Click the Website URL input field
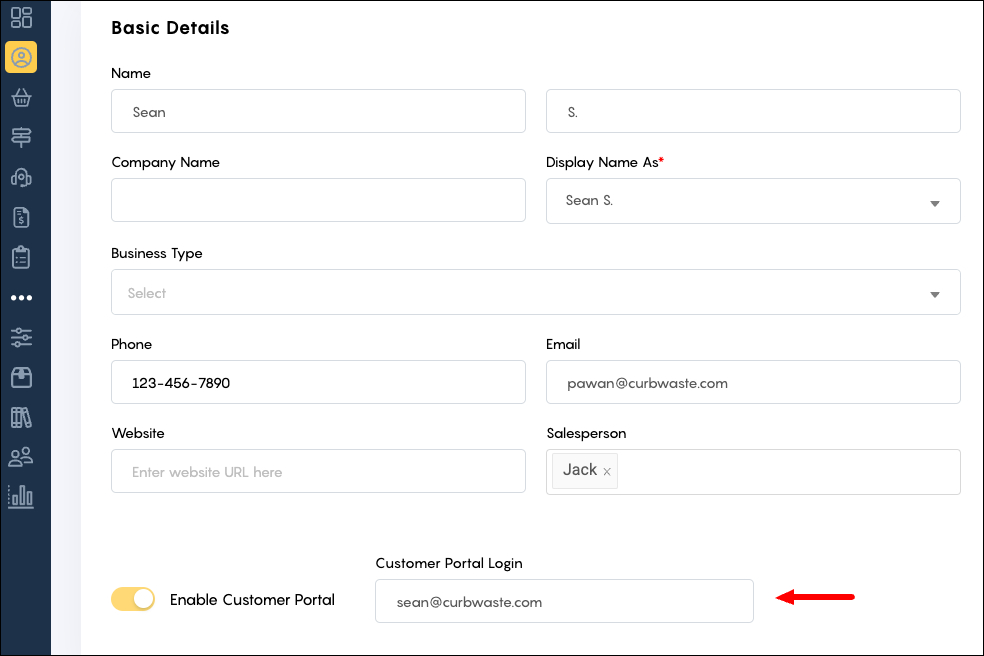Screen dimensions: 984x656 318,470
